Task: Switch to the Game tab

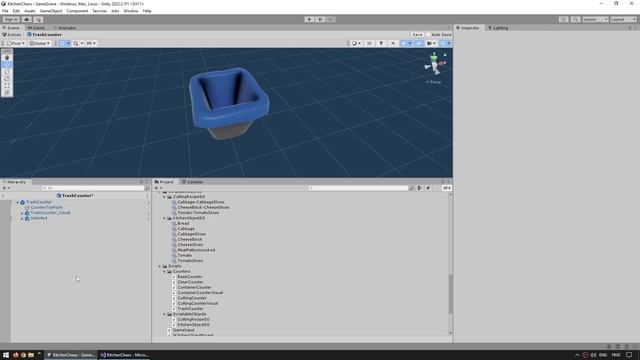Action: tap(36, 28)
